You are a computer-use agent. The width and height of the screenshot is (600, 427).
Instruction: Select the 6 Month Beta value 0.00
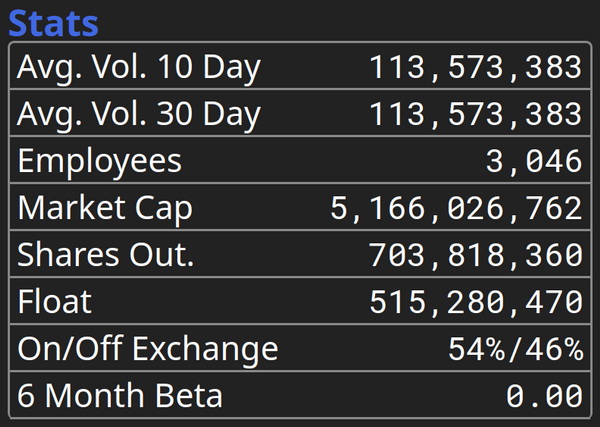pyautogui.click(x=543, y=396)
